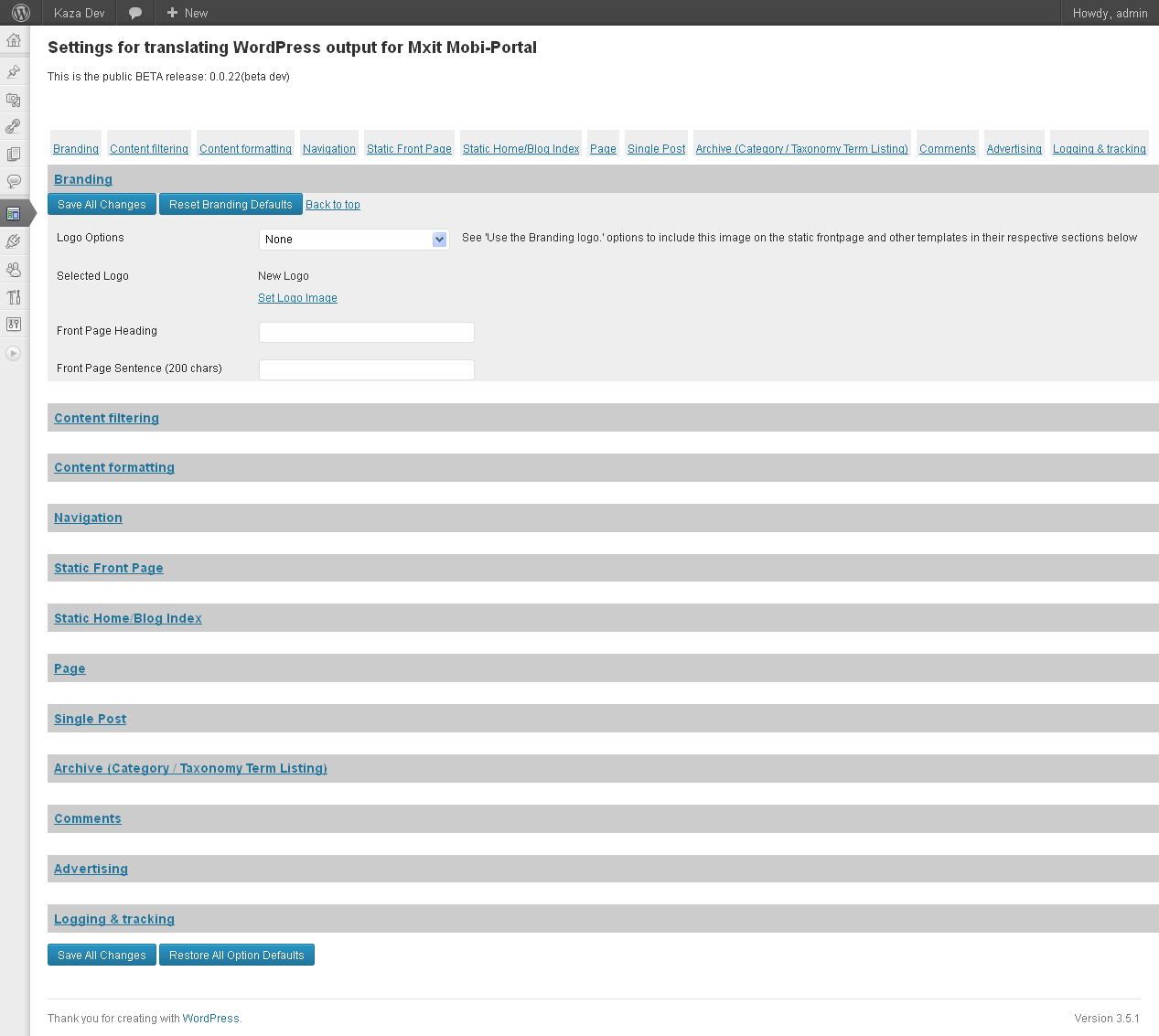The width and height of the screenshot is (1159, 1036).
Task: Collapse the Branding section header
Action: click(x=83, y=179)
